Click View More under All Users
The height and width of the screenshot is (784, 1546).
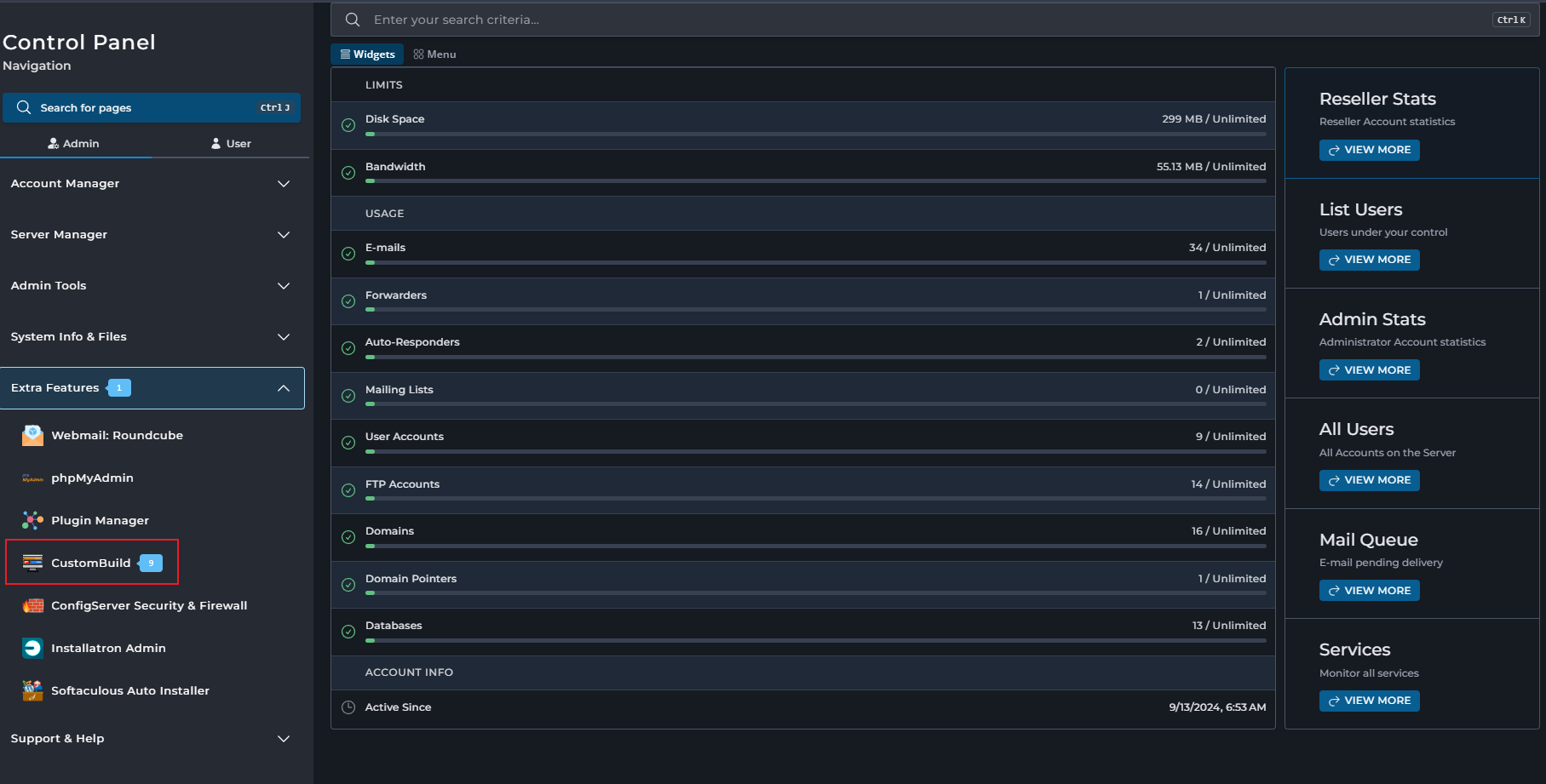click(1370, 480)
